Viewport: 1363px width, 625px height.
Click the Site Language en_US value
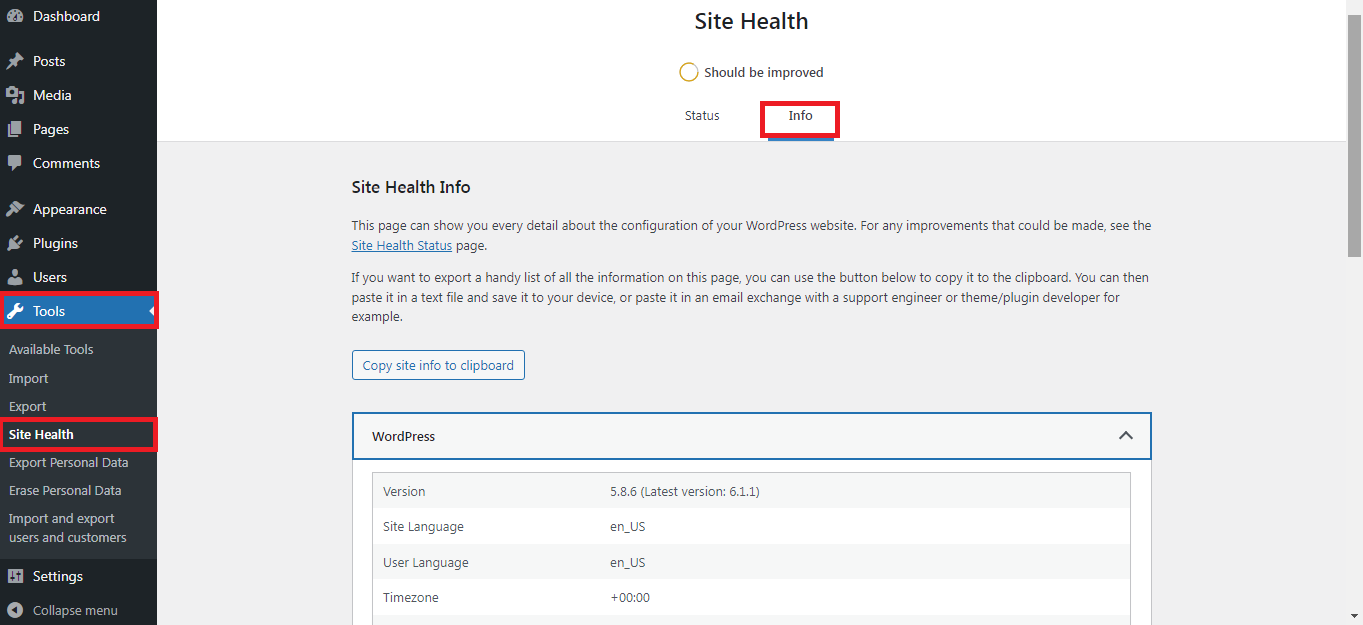point(628,526)
